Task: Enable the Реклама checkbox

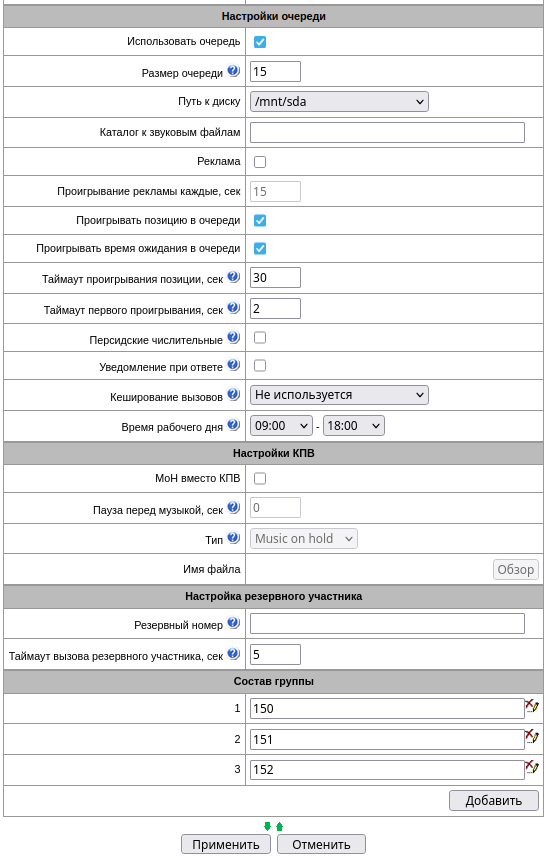Action: (260, 162)
